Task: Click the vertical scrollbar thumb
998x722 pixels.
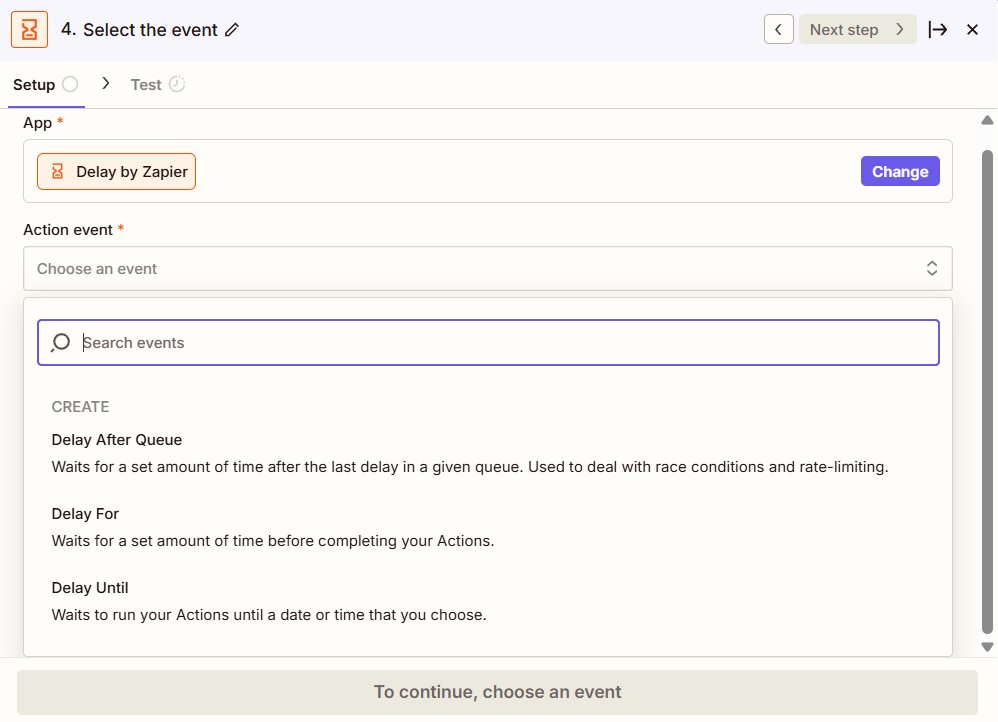Action: (x=987, y=392)
